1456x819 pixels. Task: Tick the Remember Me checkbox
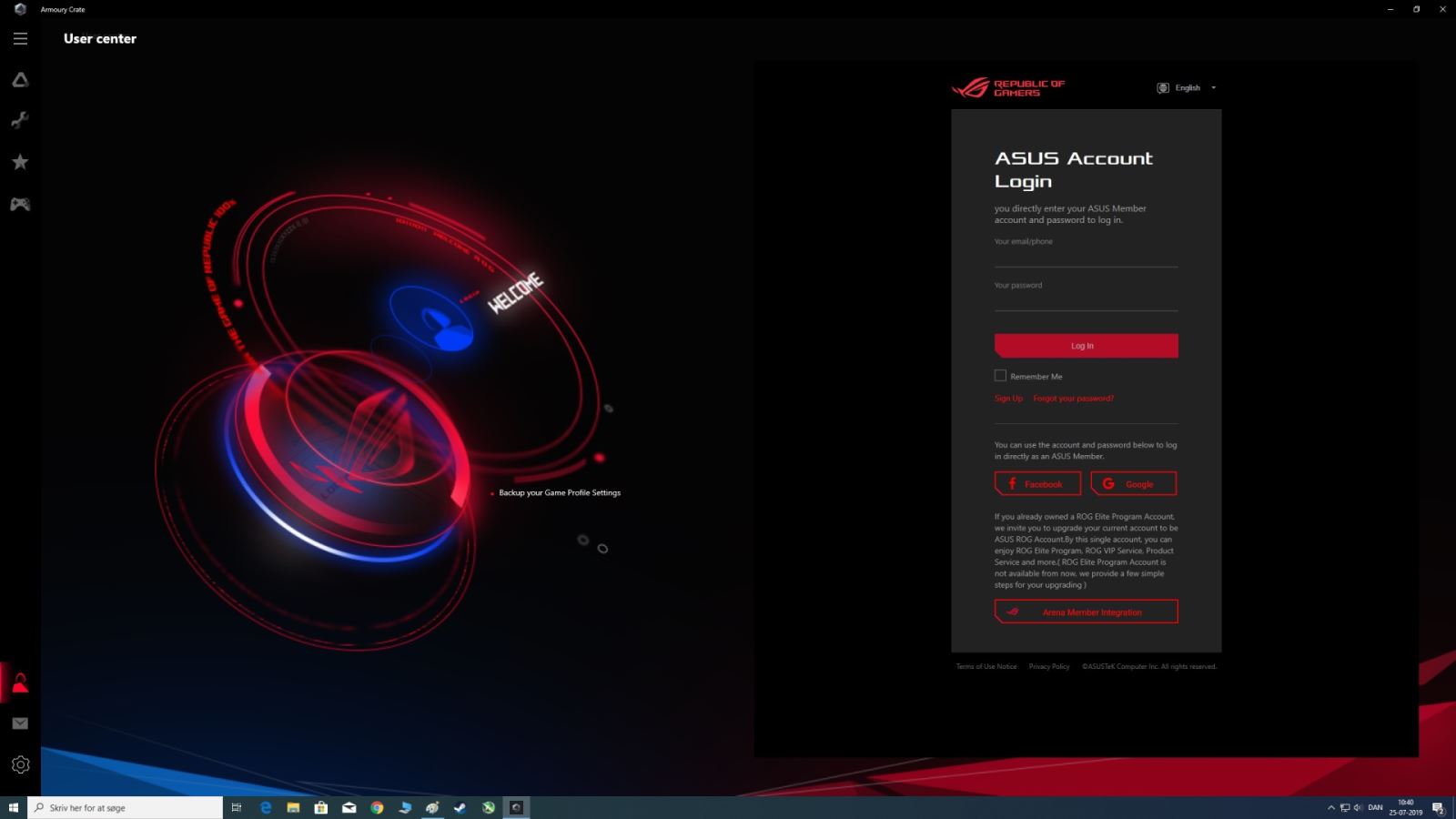pos(1000,376)
